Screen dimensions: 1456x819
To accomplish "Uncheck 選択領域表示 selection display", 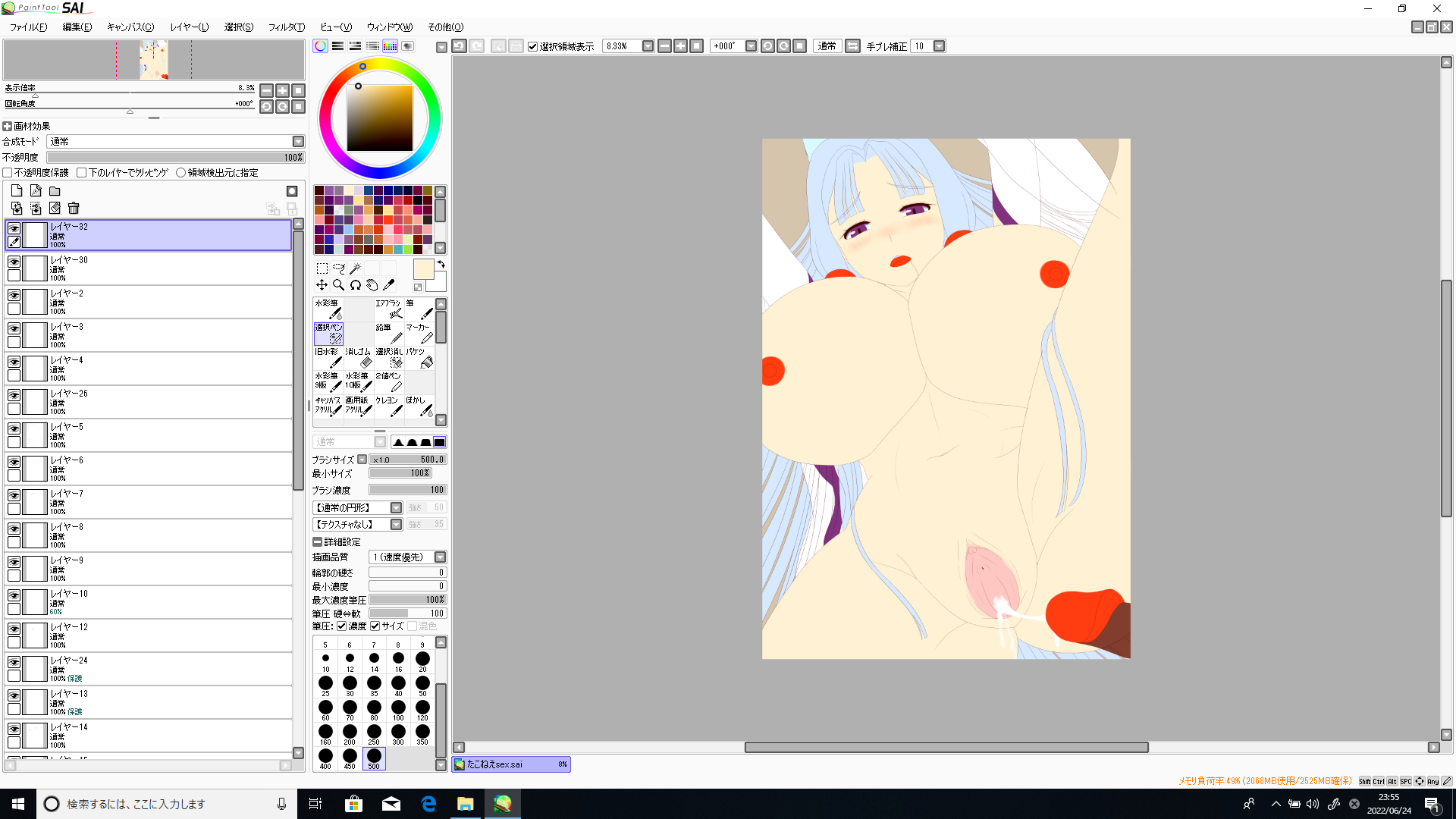I will click(x=533, y=47).
